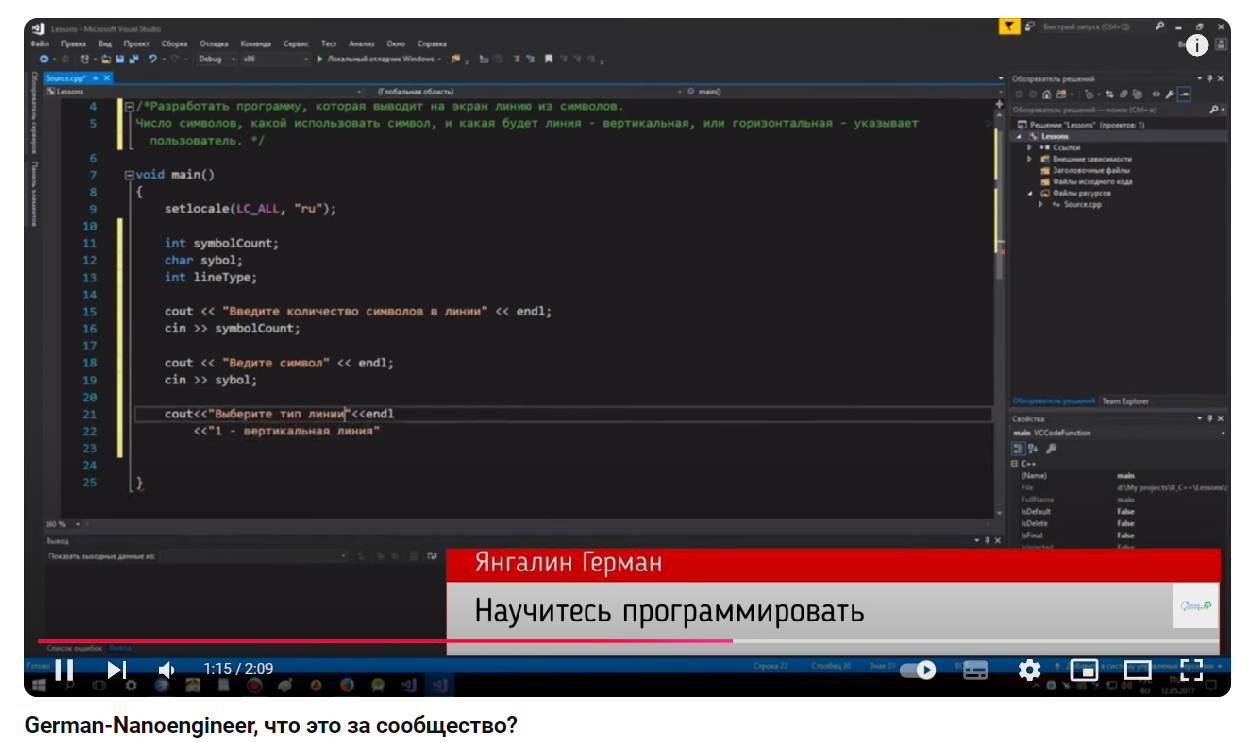
Task: Click the notifications flag icon
Action: [1010, 26]
